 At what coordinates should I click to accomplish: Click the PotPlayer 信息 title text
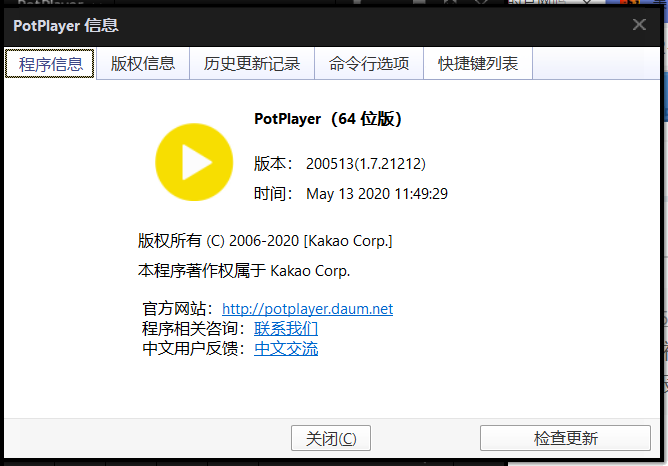point(66,26)
